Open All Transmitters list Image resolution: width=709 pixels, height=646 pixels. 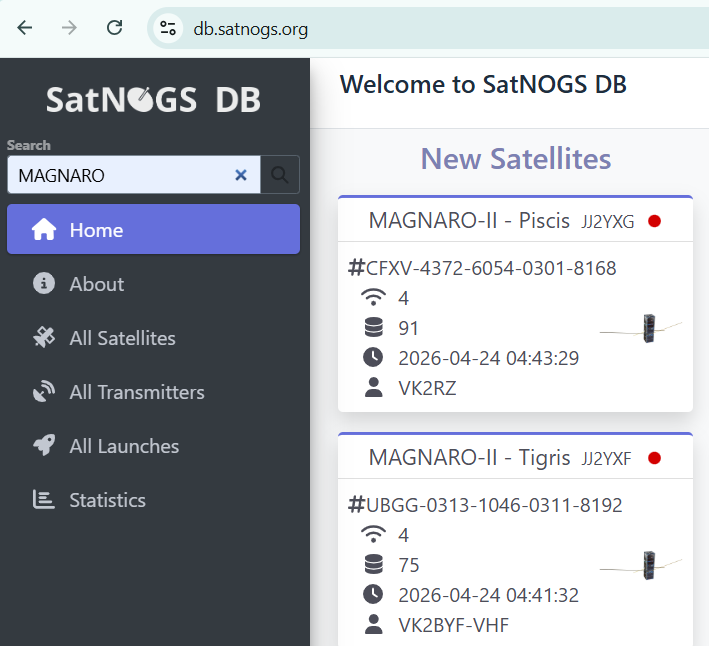click(x=136, y=392)
